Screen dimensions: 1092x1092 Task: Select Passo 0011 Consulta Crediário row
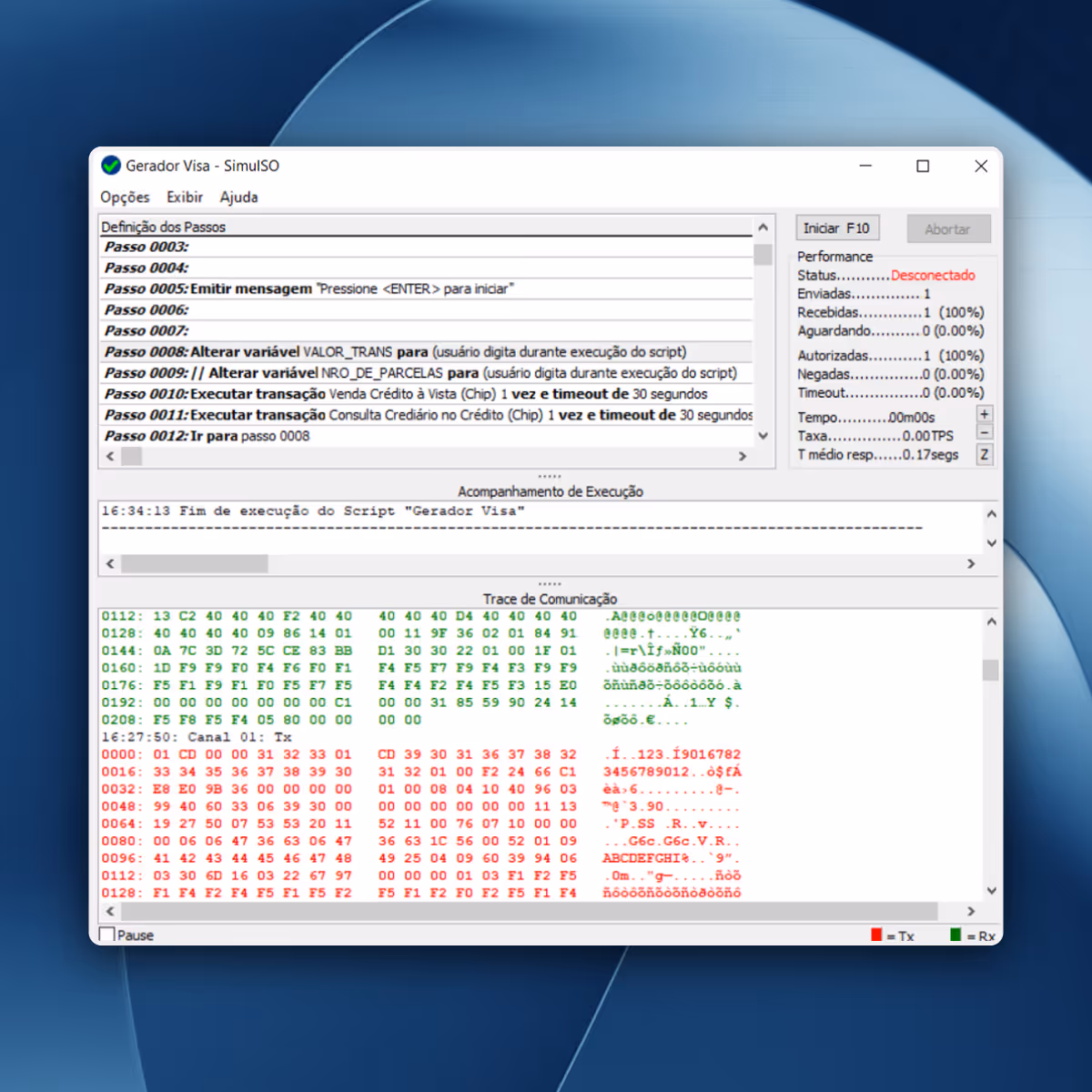pyautogui.click(x=426, y=415)
